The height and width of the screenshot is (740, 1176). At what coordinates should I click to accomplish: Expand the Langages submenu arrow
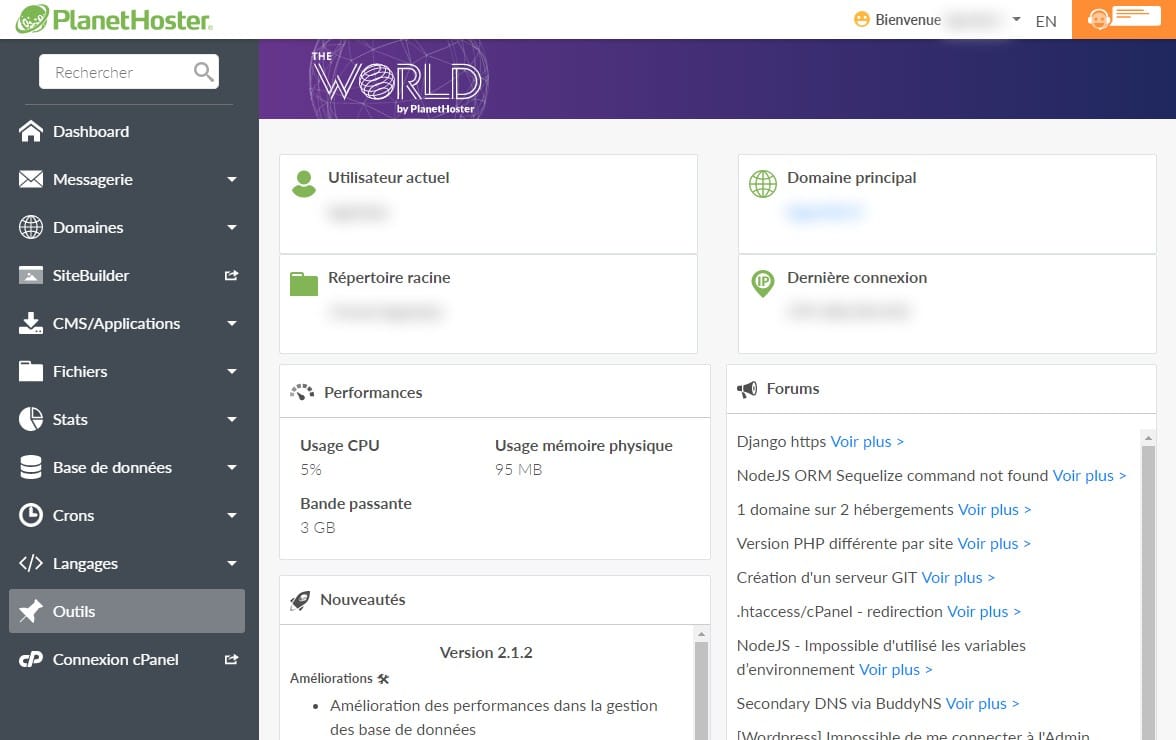(x=232, y=564)
